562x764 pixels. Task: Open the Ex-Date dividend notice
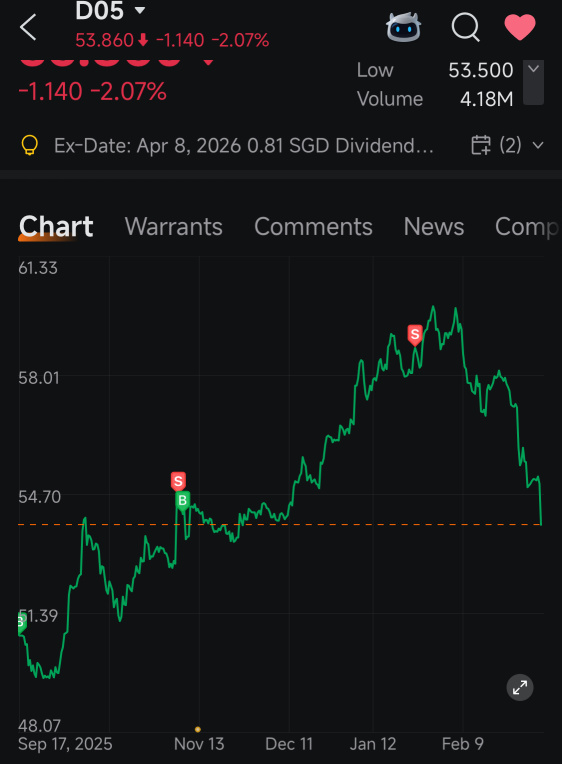[x=244, y=146]
